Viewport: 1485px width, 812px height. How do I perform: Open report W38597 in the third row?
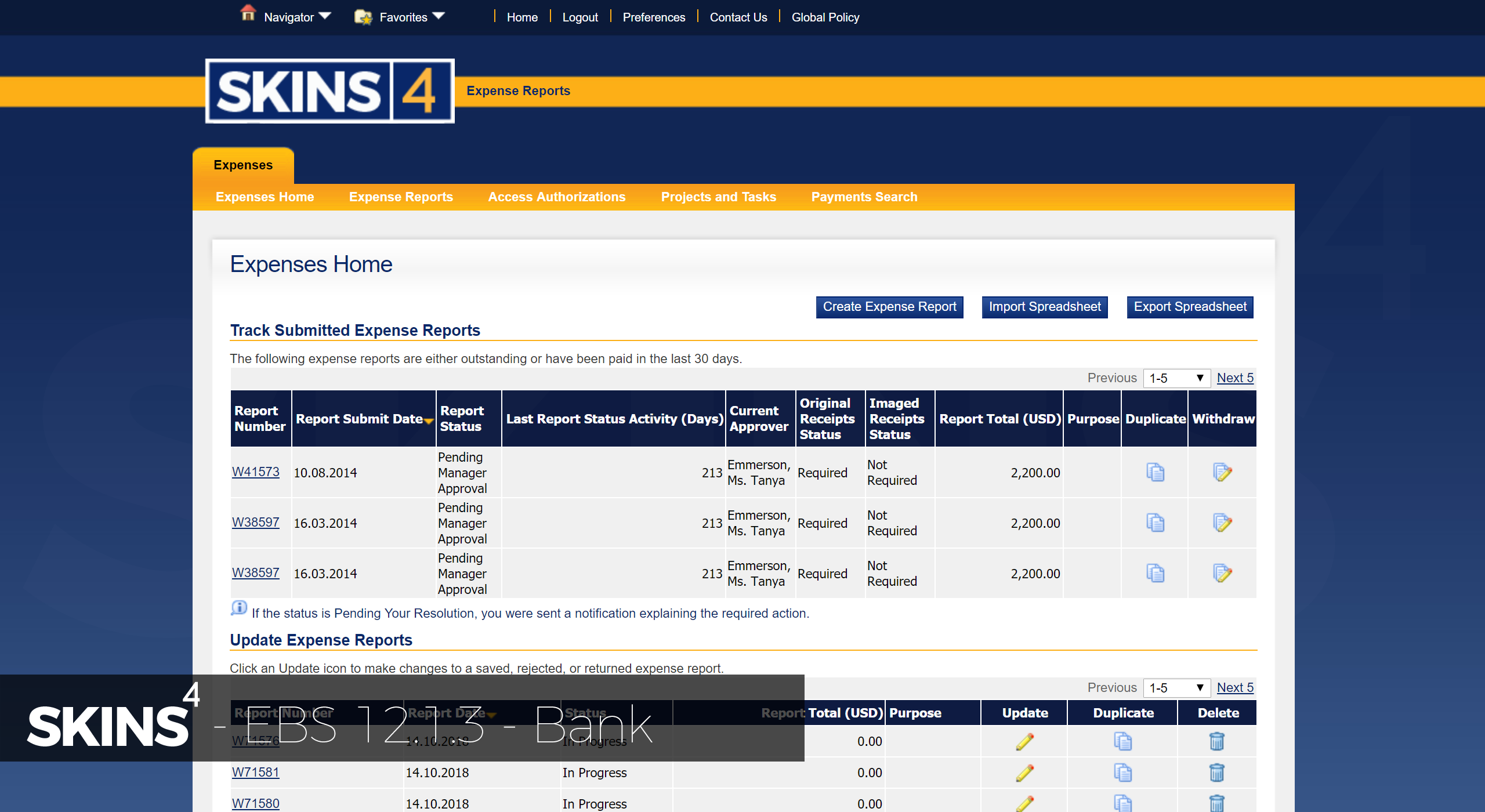[x=256, y=573]
